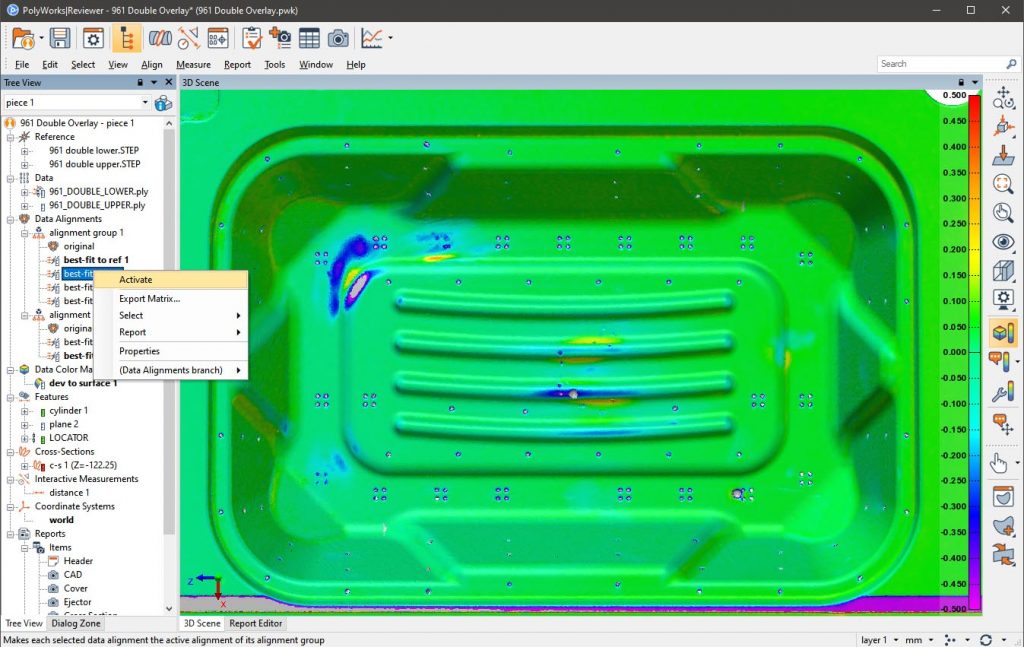
Task: Open the Measure toolbar icon
Action: (x=188, y=38)
